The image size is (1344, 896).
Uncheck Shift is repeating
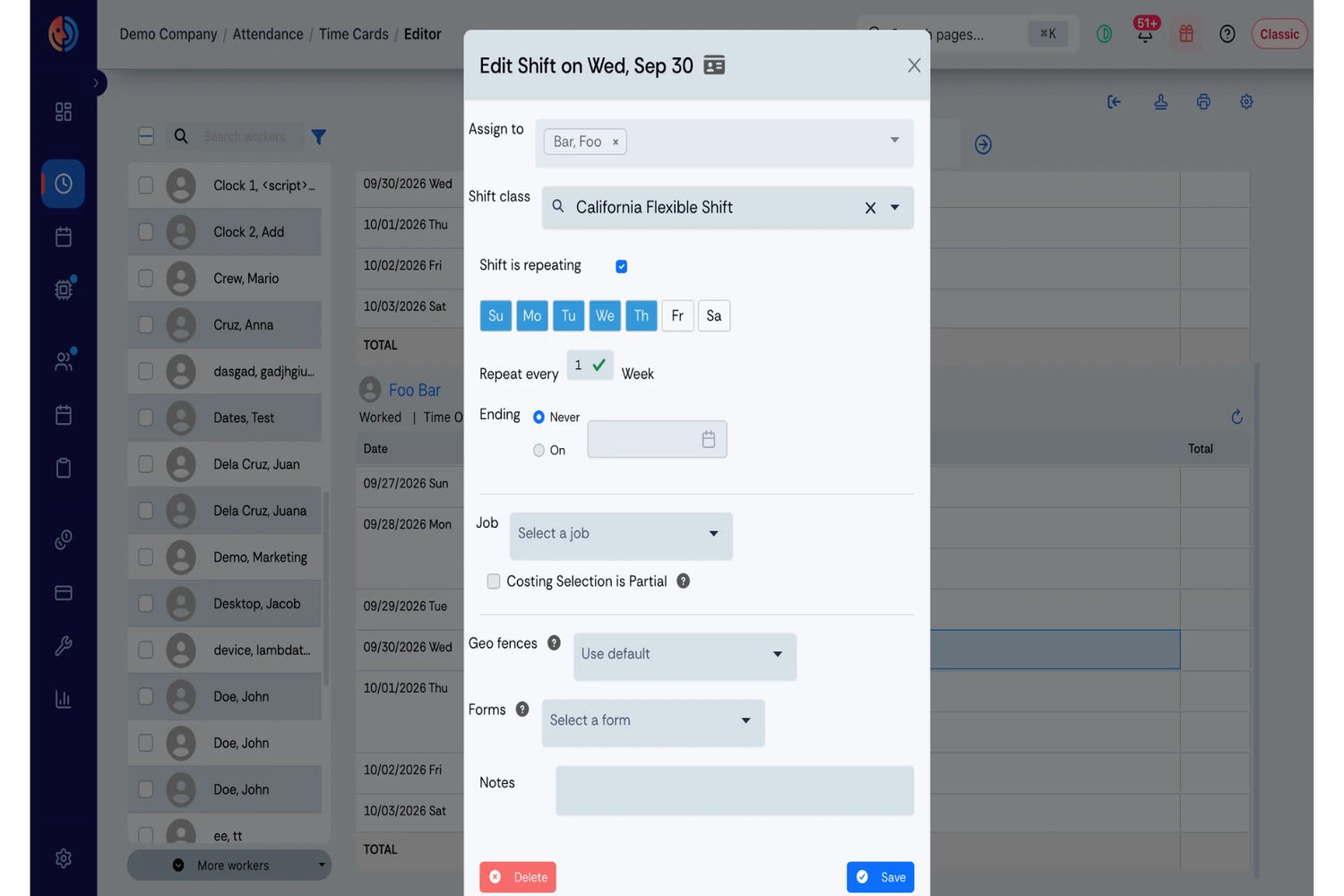(622, 266)
